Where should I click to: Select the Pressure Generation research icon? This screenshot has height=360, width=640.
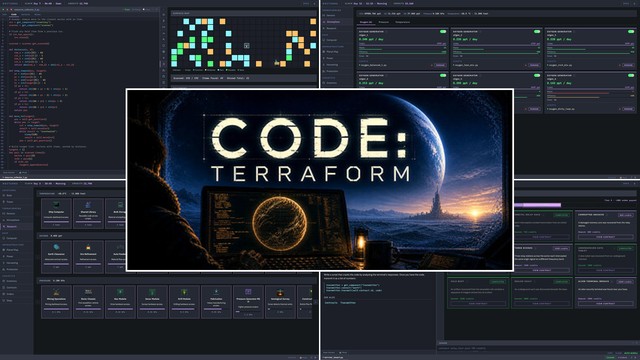coord(248,291)
